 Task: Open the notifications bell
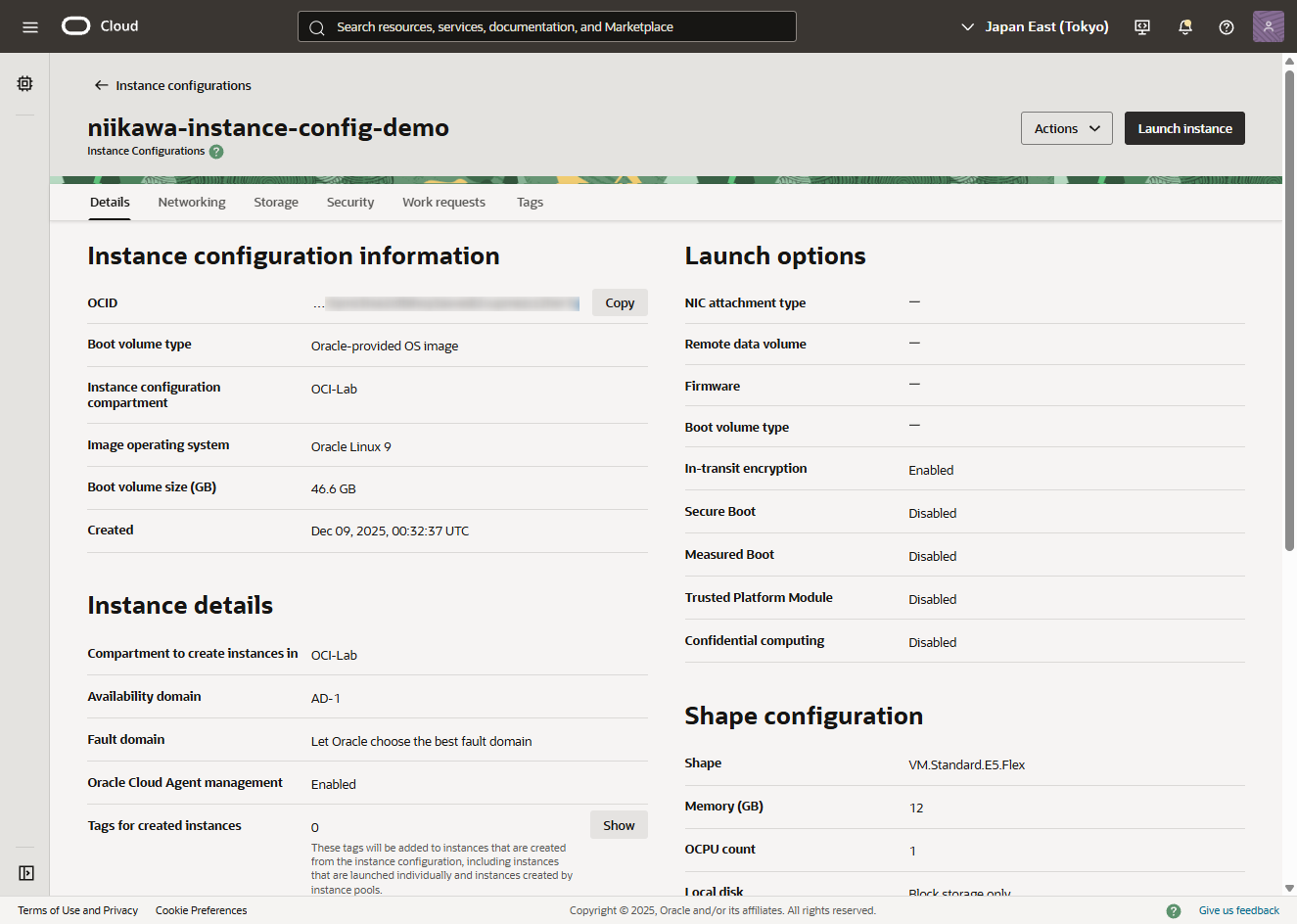tap(1184, 26)
